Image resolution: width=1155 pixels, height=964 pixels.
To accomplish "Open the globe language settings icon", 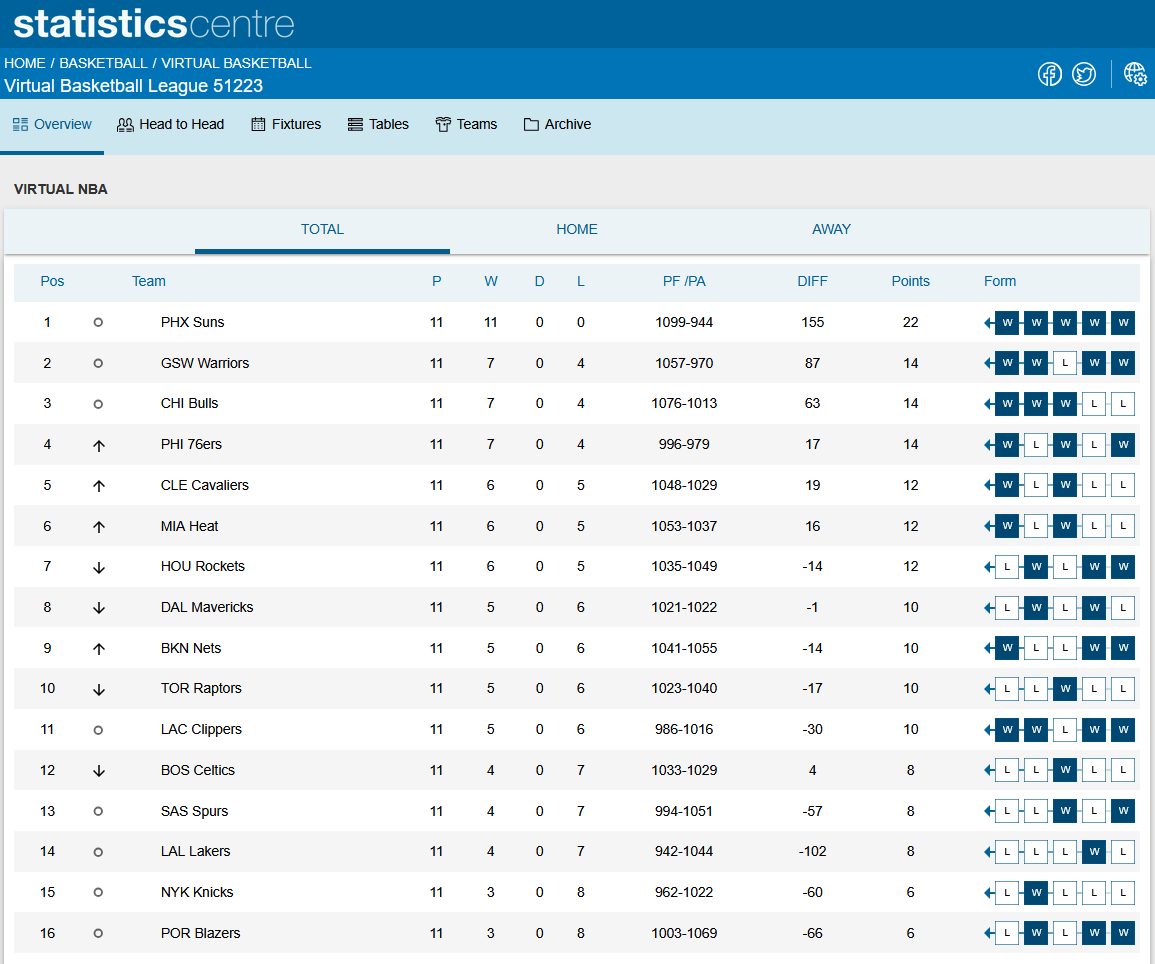I will point(1135,74).
